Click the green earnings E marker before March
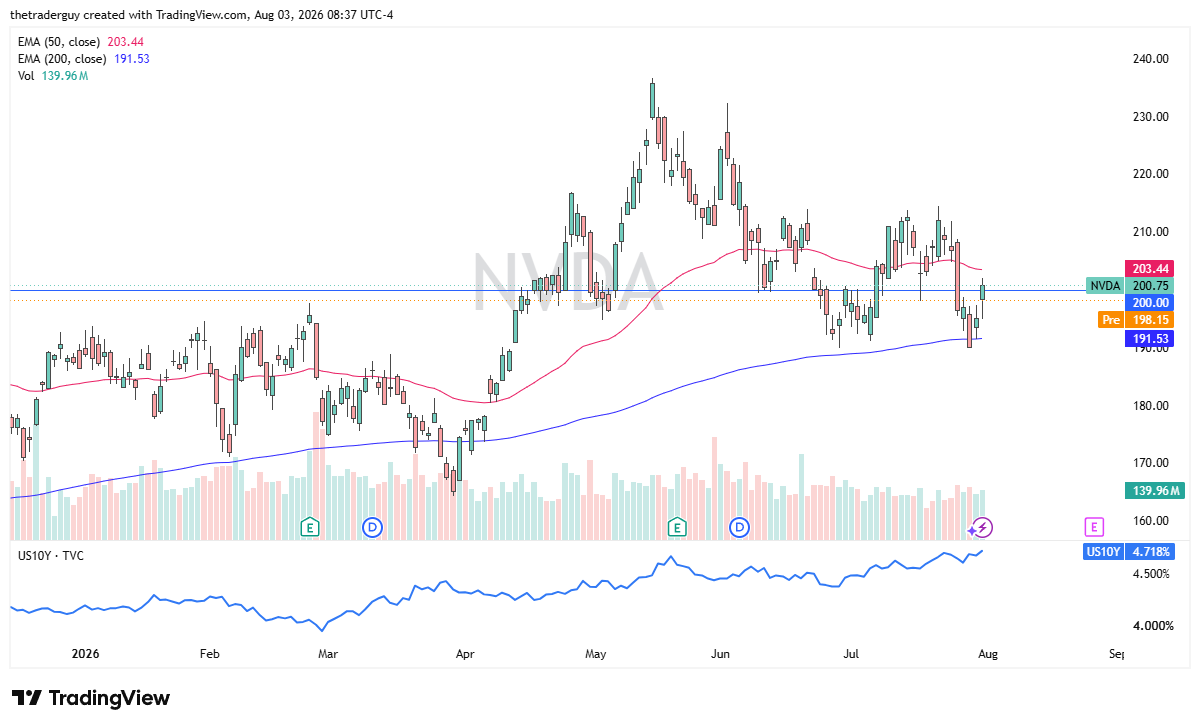Viewport: 1200px width, 728px height. 311,526
